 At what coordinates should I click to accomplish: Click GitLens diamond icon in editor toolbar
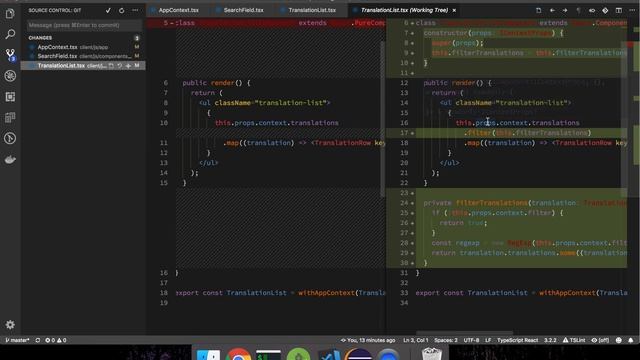(605, 10)
